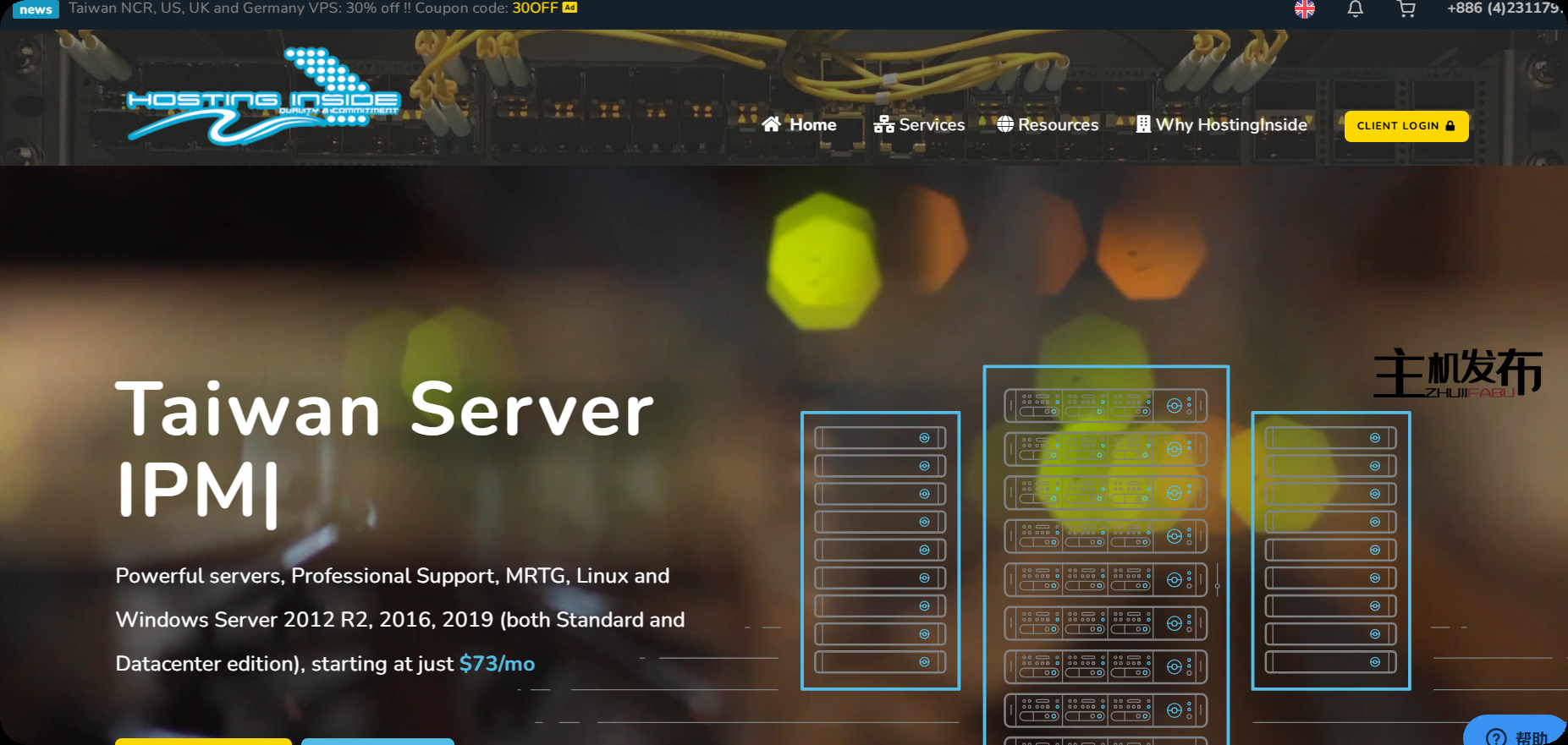Click the globe icon beside Resources

coord(1005,124)
